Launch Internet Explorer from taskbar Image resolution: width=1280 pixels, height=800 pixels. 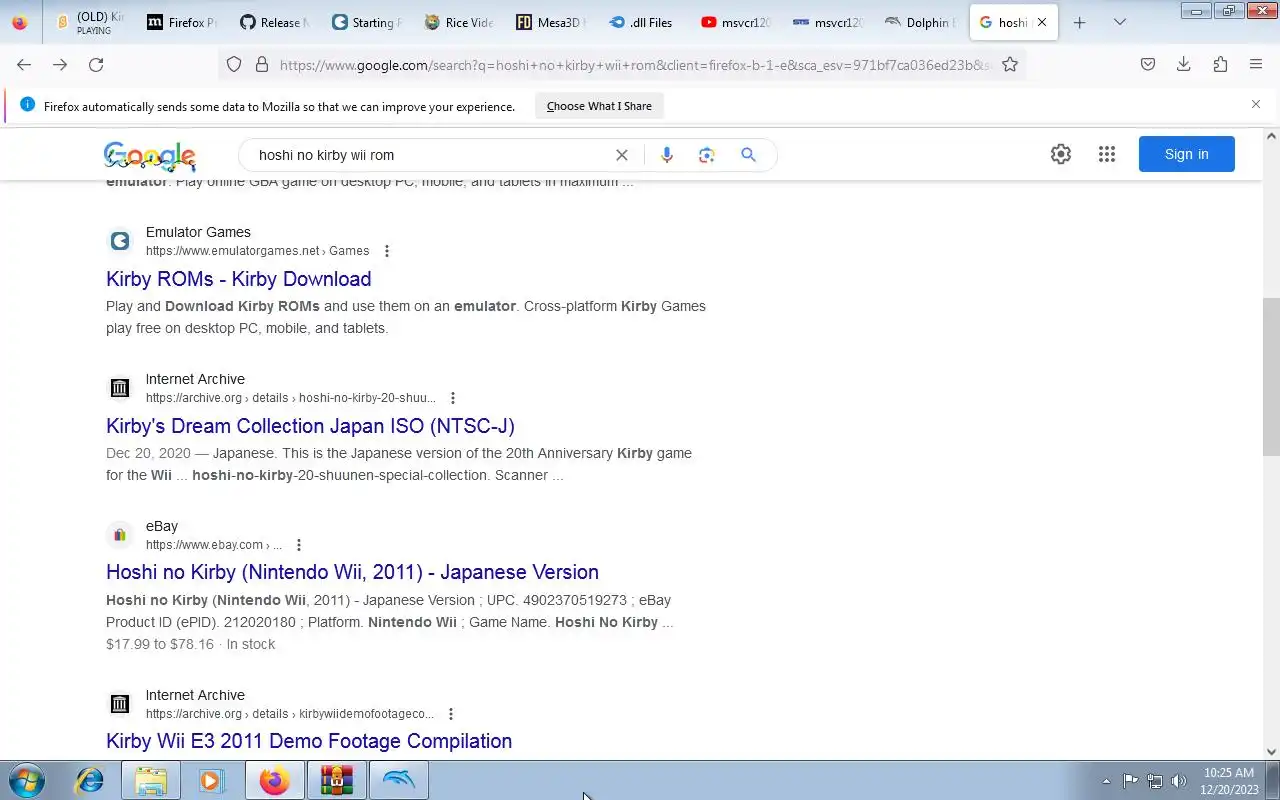pyautogui.click(x=90, y=780)
